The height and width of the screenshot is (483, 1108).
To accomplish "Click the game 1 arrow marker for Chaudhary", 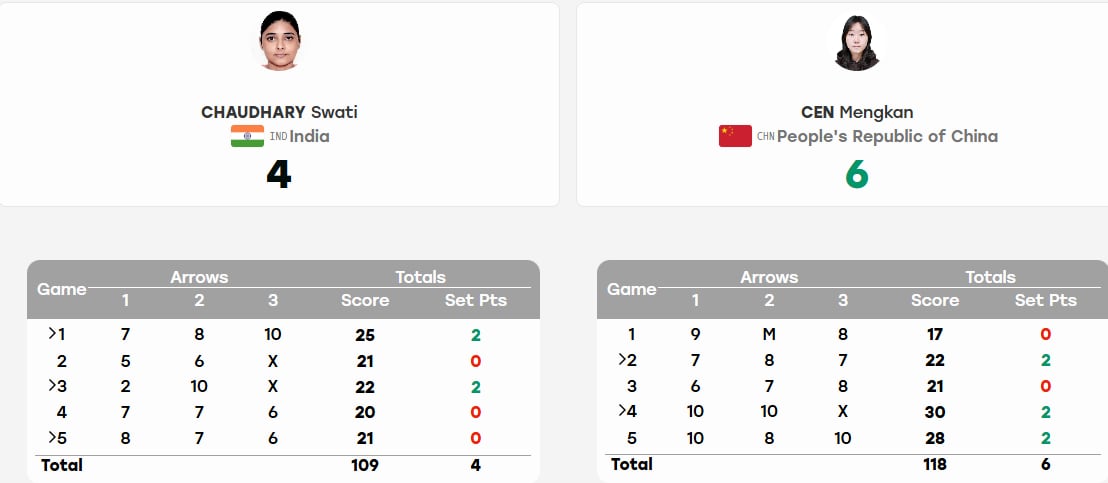I will [x=52, y=333].
